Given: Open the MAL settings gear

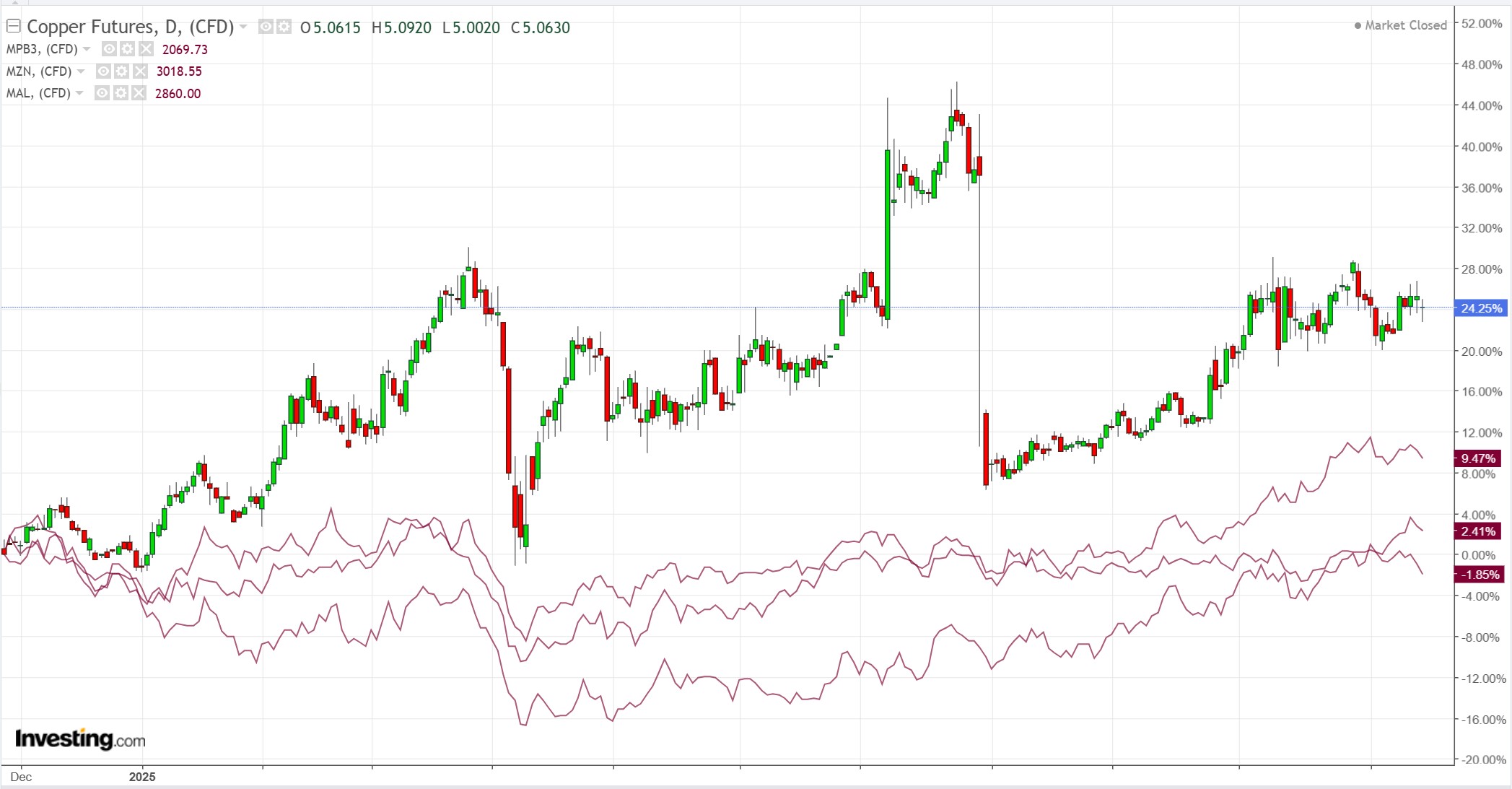Looking at the screenshot, I should pyautogui.click(x=120, y=93).
